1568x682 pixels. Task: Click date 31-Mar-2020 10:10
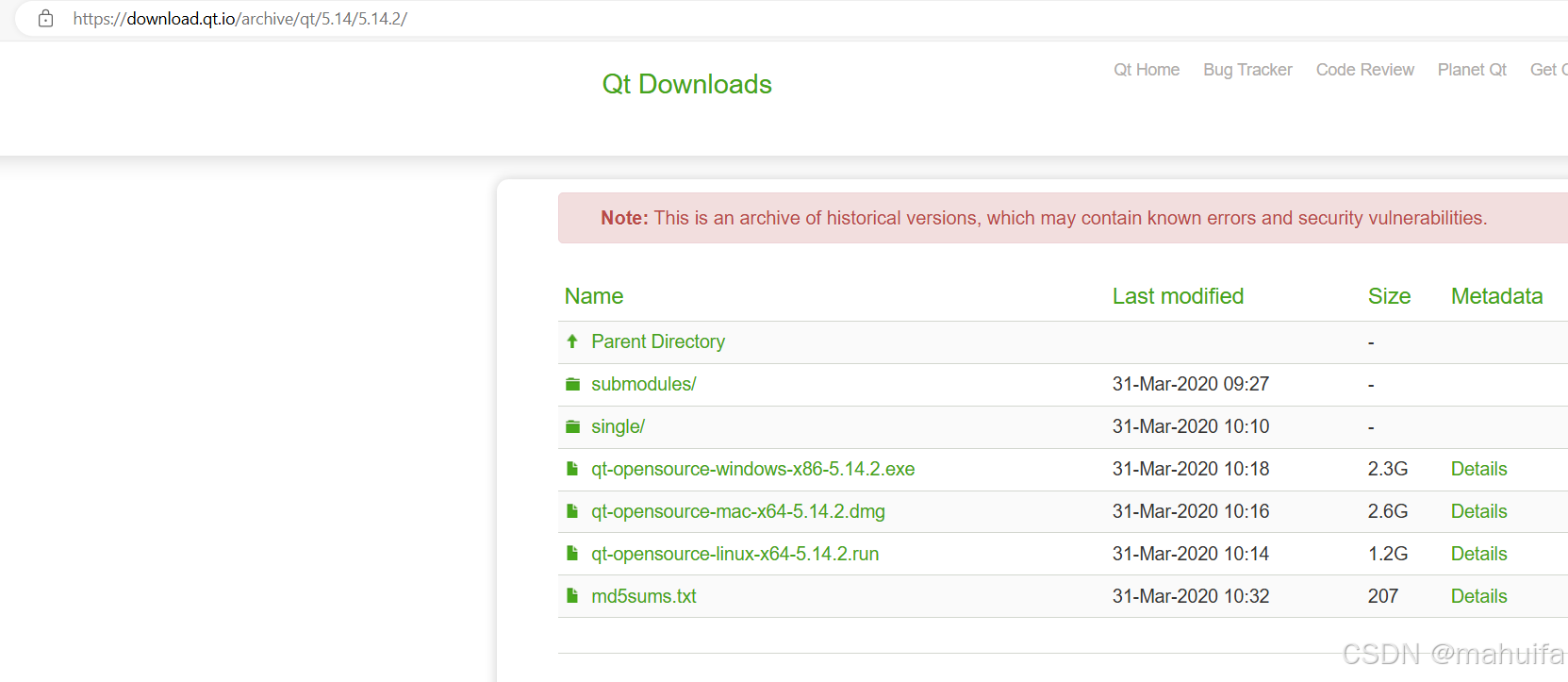1191,426
